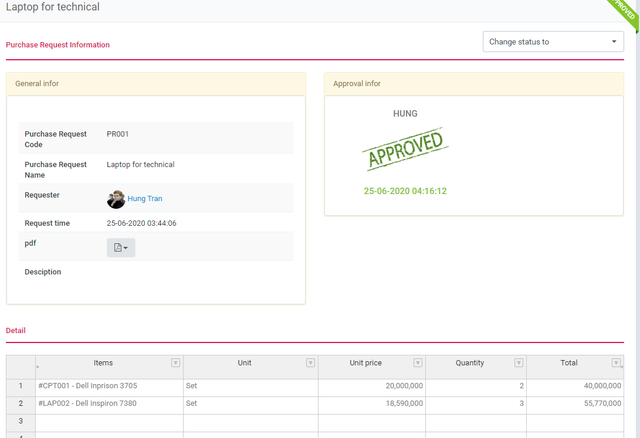Click the request time 25-06-2020 03:44:06
Image resolution: width=640 pixels, height=438 pixels.
tap(142, 223)
